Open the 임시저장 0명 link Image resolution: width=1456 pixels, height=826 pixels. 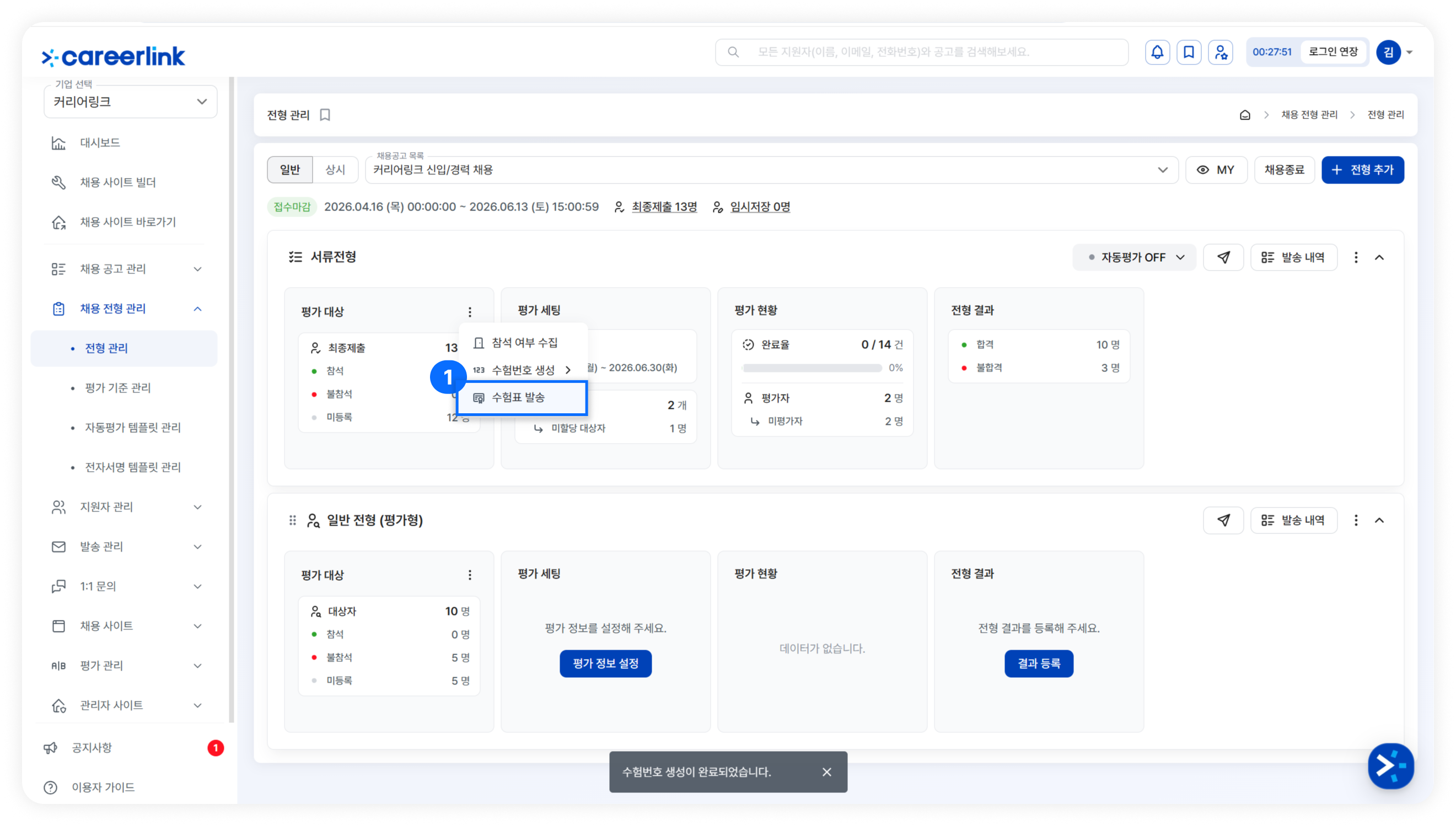pyautogui.click(x=760, y=207)
